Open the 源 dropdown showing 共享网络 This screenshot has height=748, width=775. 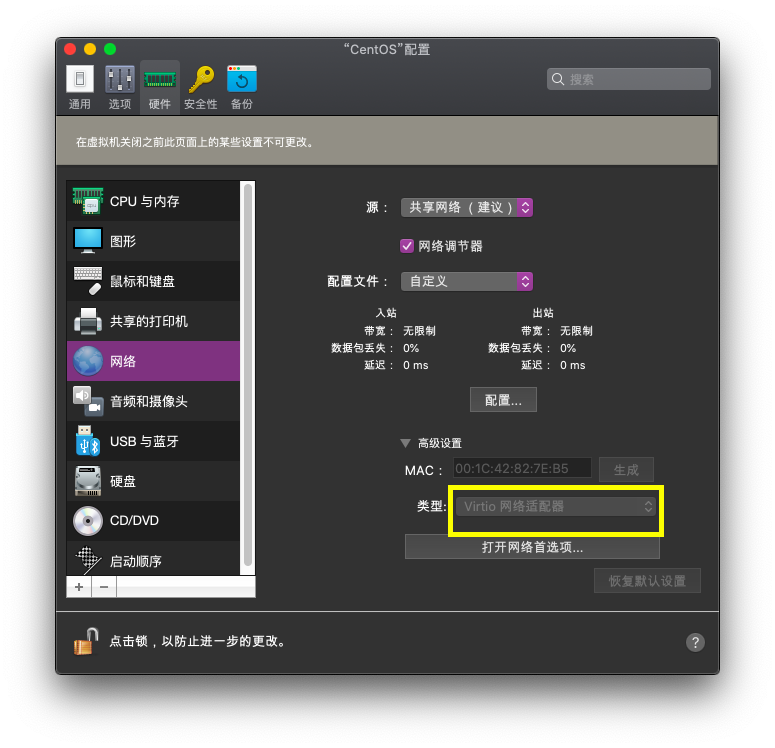tap(467, 207)
